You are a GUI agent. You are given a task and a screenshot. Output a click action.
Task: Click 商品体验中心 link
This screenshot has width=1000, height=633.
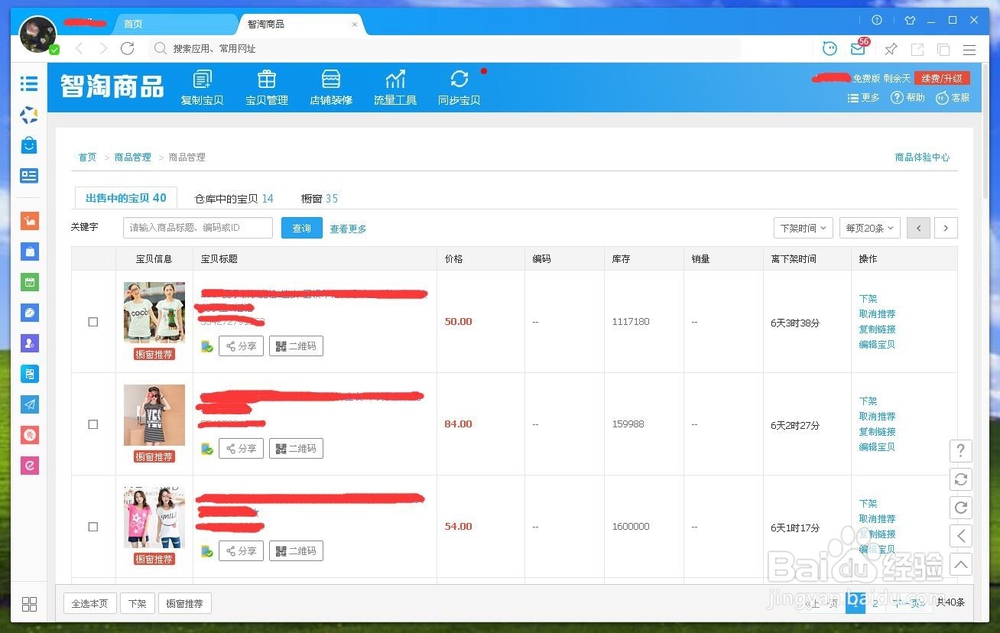click(922, 157)
